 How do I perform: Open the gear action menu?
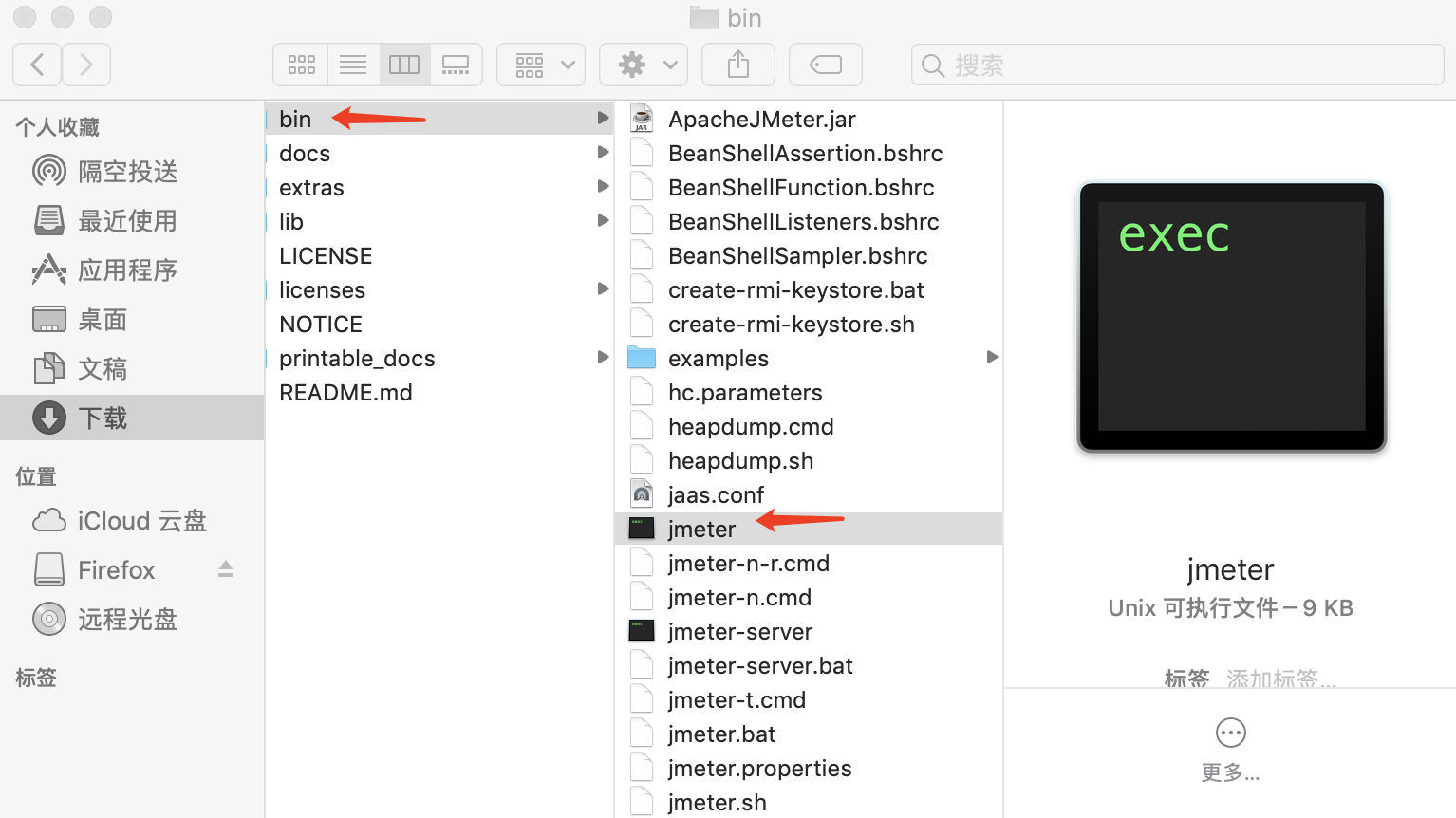click(x=644, y=65)
